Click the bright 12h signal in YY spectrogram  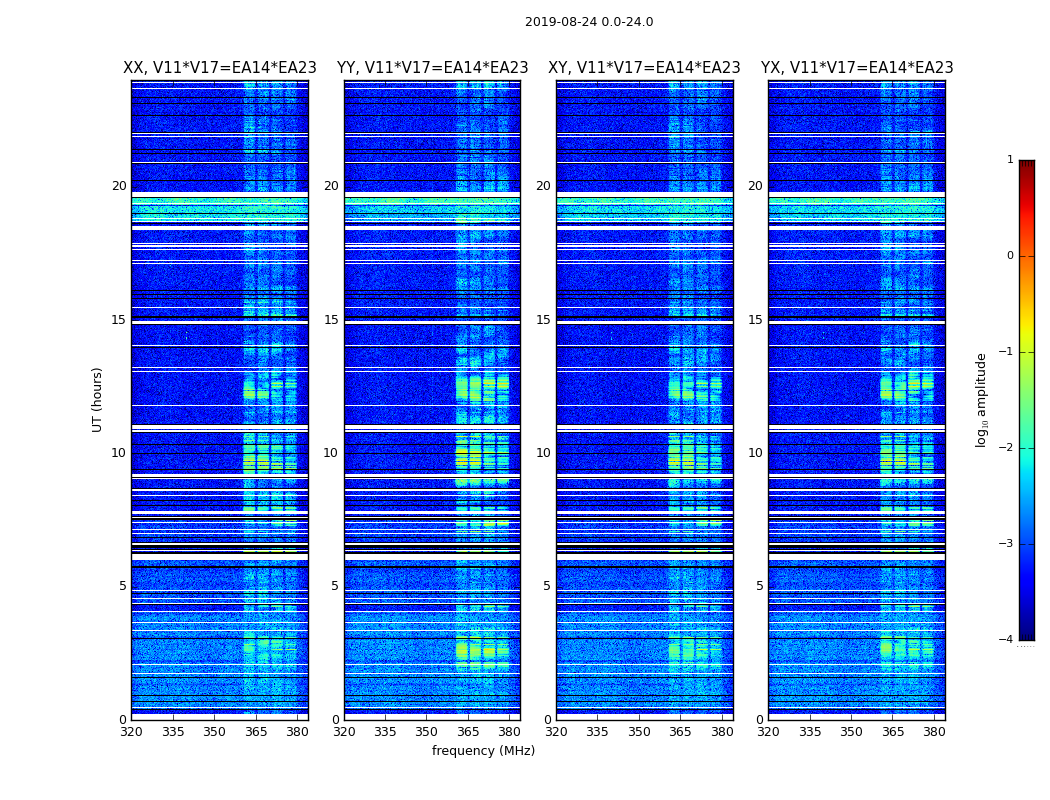click(482, 389)
